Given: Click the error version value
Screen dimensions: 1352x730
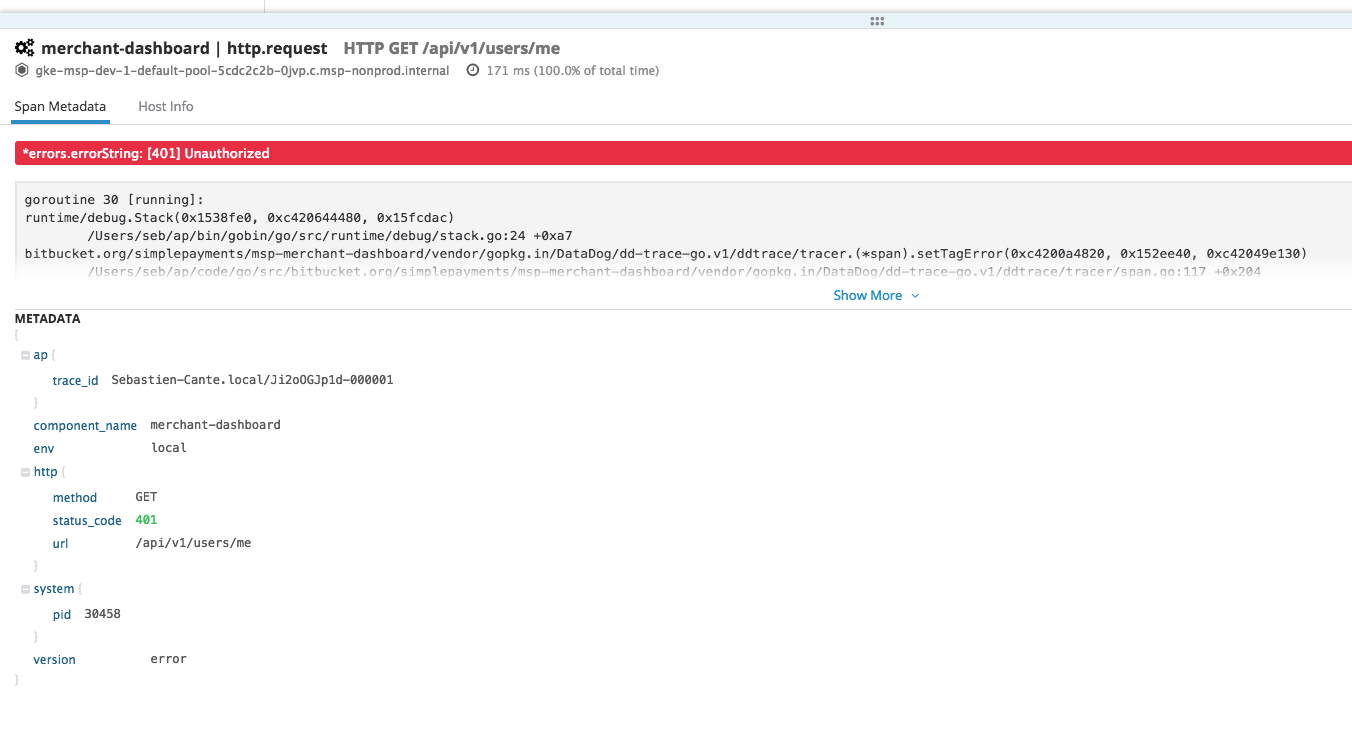Looking at the screenshot, I should 168,659.
